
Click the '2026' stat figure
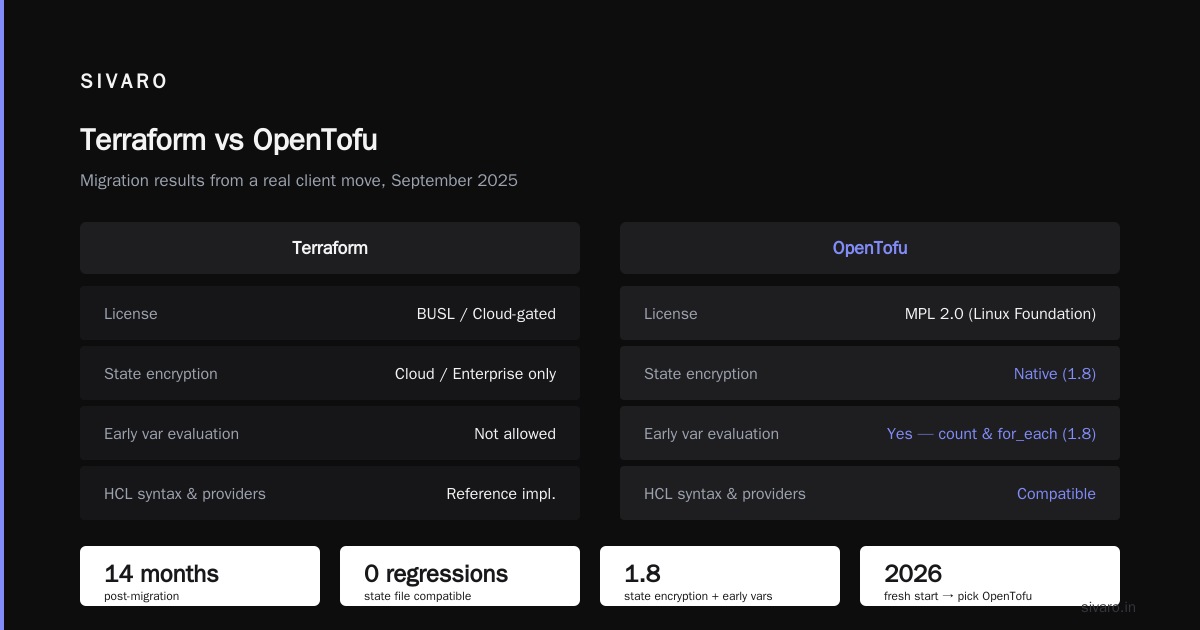[913, 574]
